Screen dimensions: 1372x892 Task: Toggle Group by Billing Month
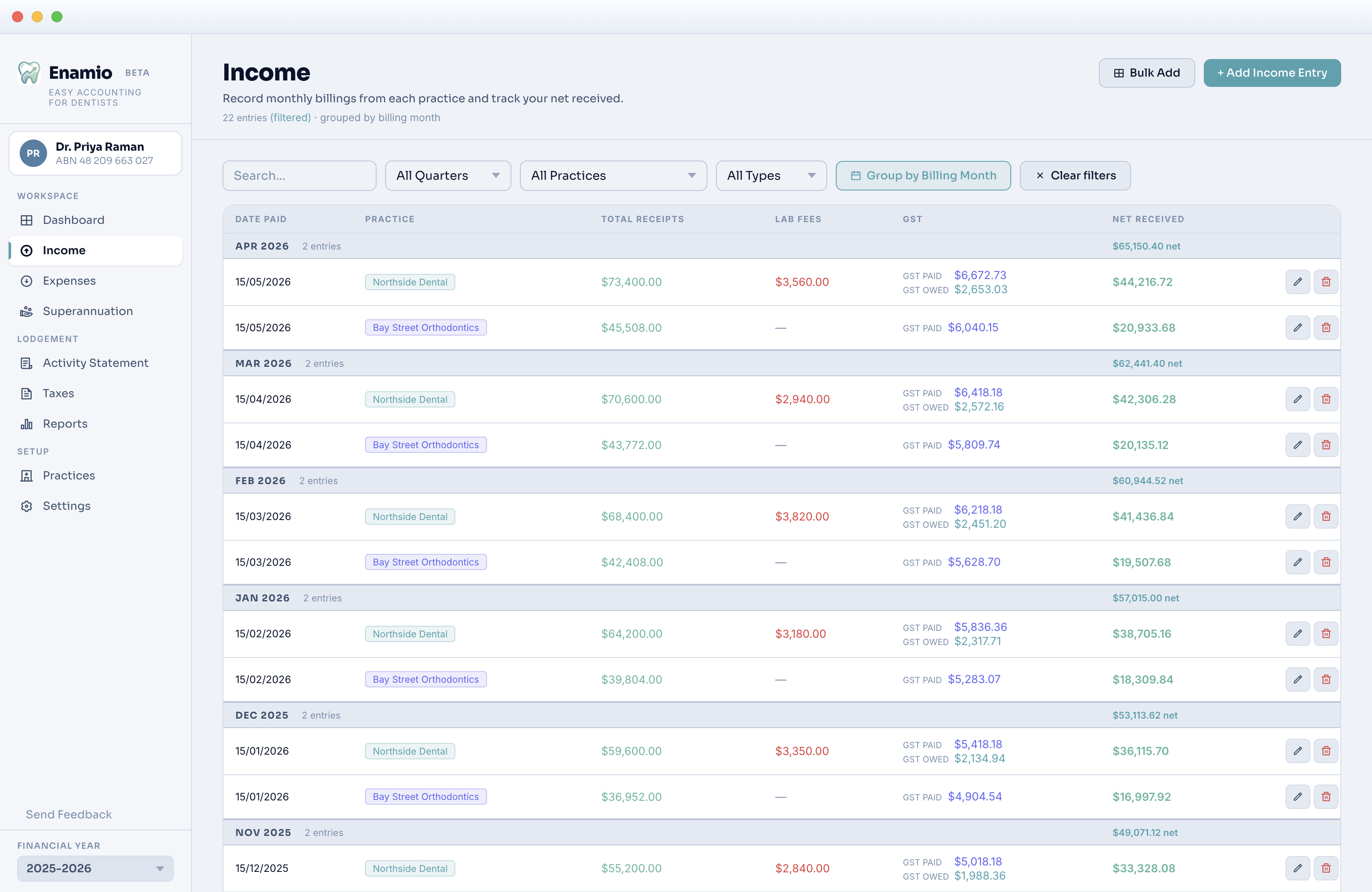pos(923,175)
